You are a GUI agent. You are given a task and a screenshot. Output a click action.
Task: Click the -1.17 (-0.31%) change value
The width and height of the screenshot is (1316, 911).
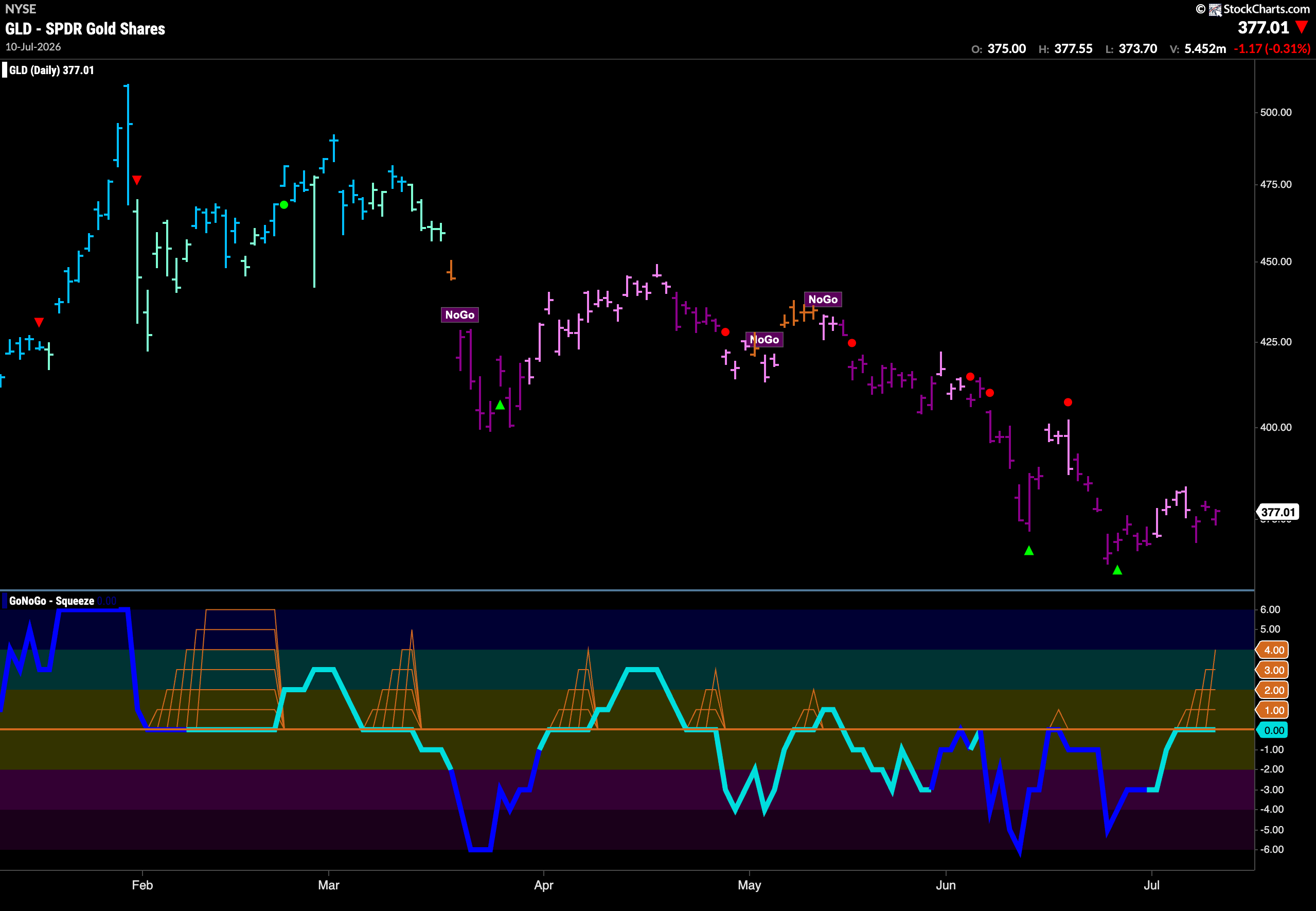1272,48
